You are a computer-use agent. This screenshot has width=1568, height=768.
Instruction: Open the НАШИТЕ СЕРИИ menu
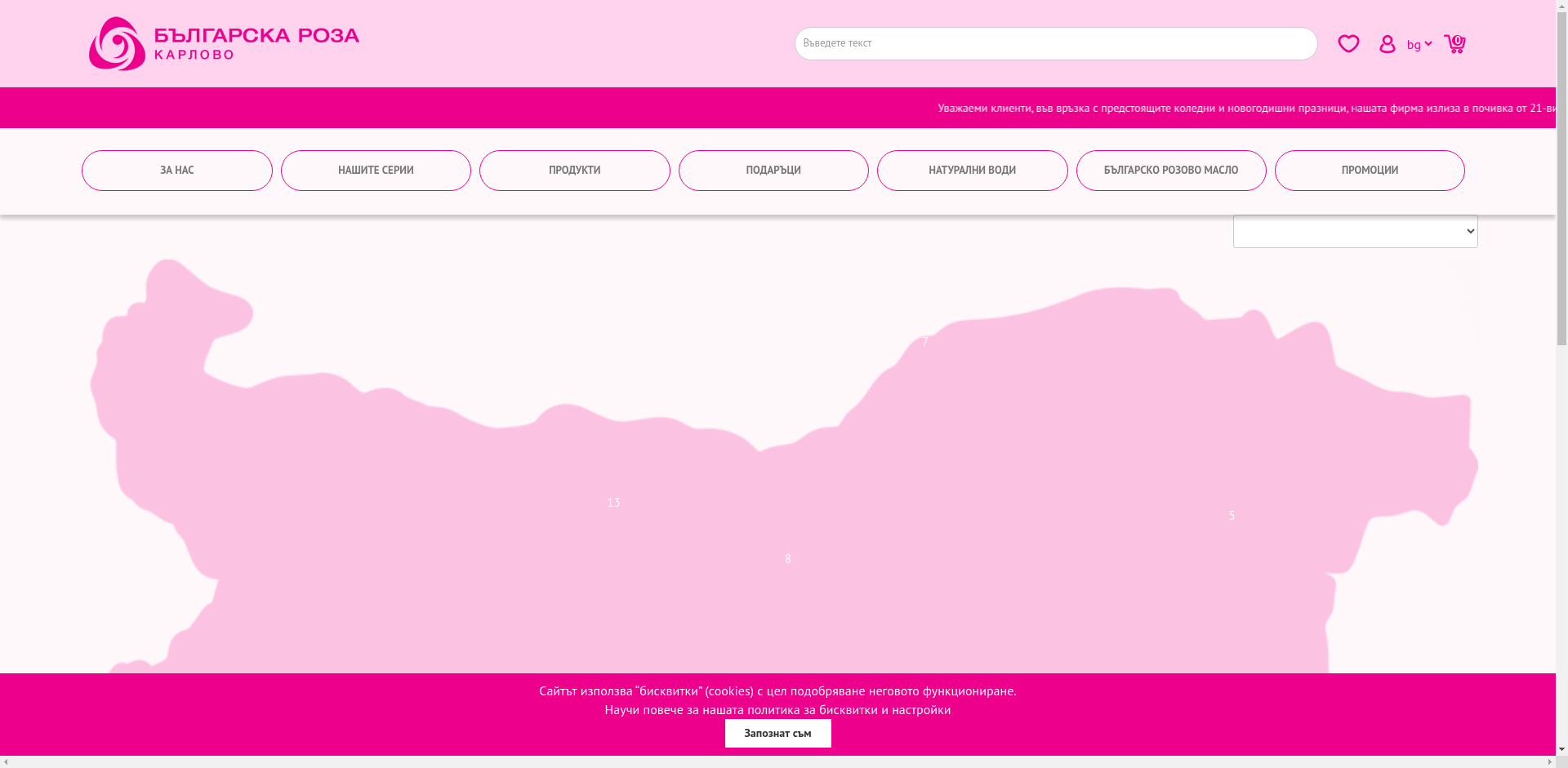click(x=376, y=171)
